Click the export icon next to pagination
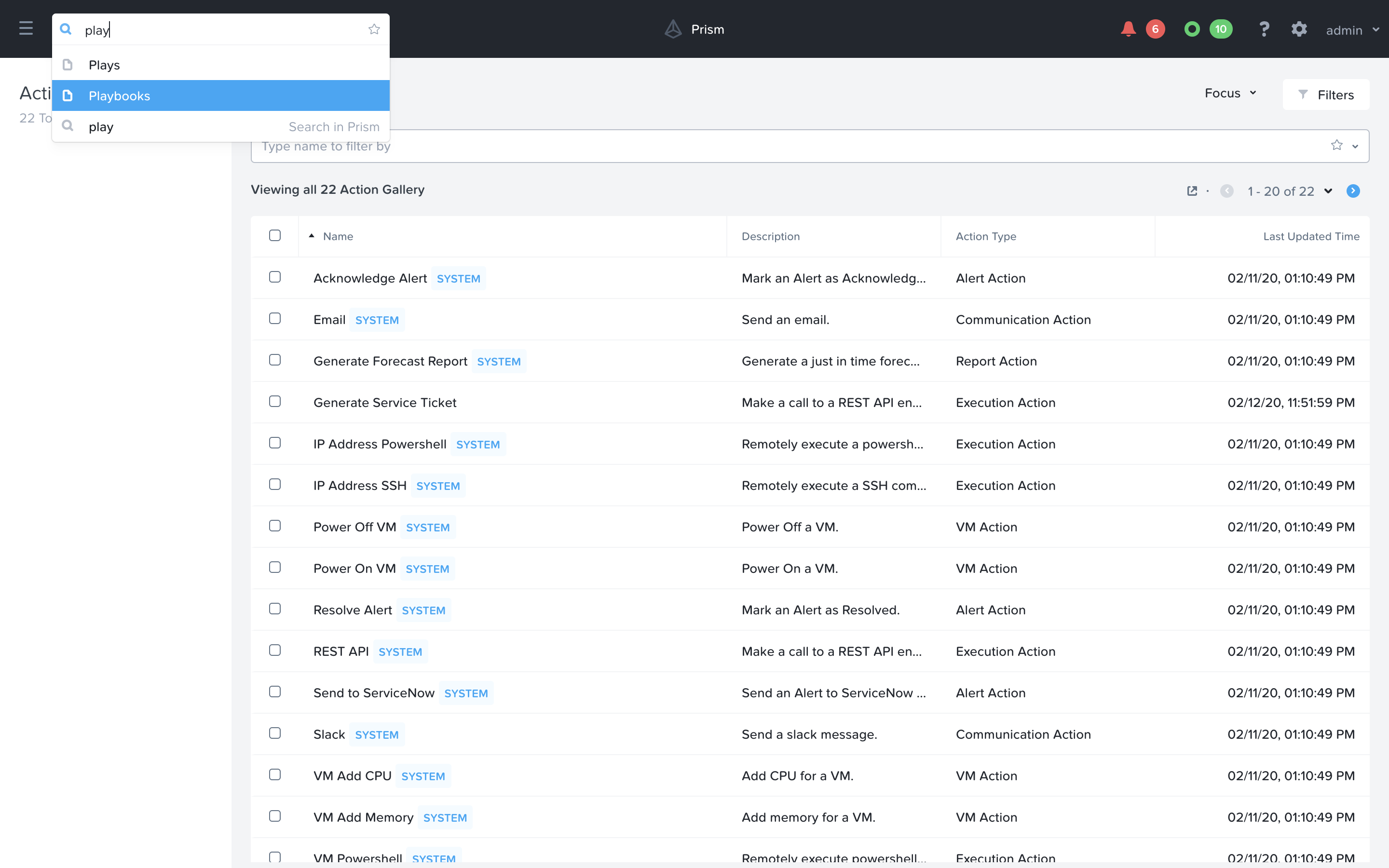This screenshot has width=1389, height=868. coord(1192,191)
